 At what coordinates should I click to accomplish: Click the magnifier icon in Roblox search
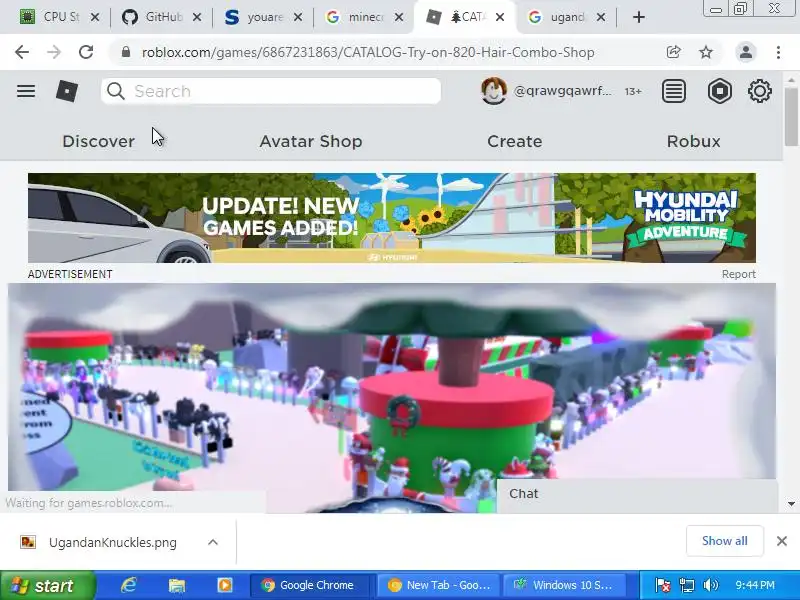pos(116,91)
